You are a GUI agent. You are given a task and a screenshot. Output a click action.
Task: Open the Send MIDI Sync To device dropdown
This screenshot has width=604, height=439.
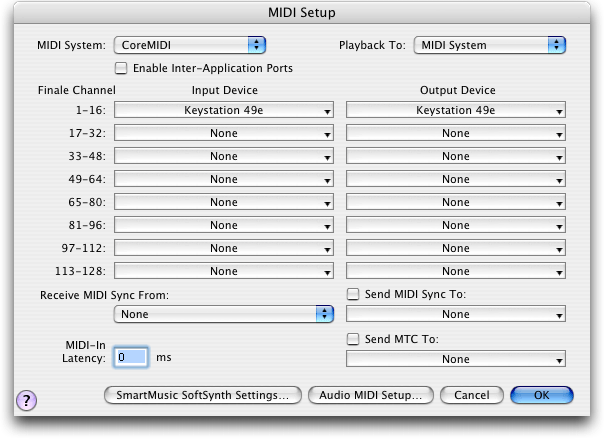tap(456, 314)
